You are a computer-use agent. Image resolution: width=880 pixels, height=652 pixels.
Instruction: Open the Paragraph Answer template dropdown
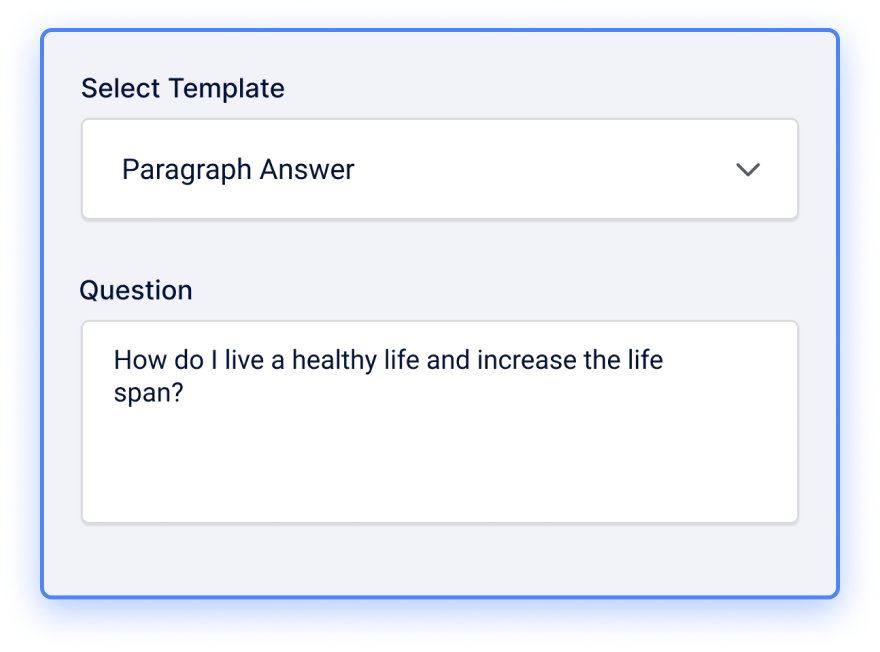439,169
